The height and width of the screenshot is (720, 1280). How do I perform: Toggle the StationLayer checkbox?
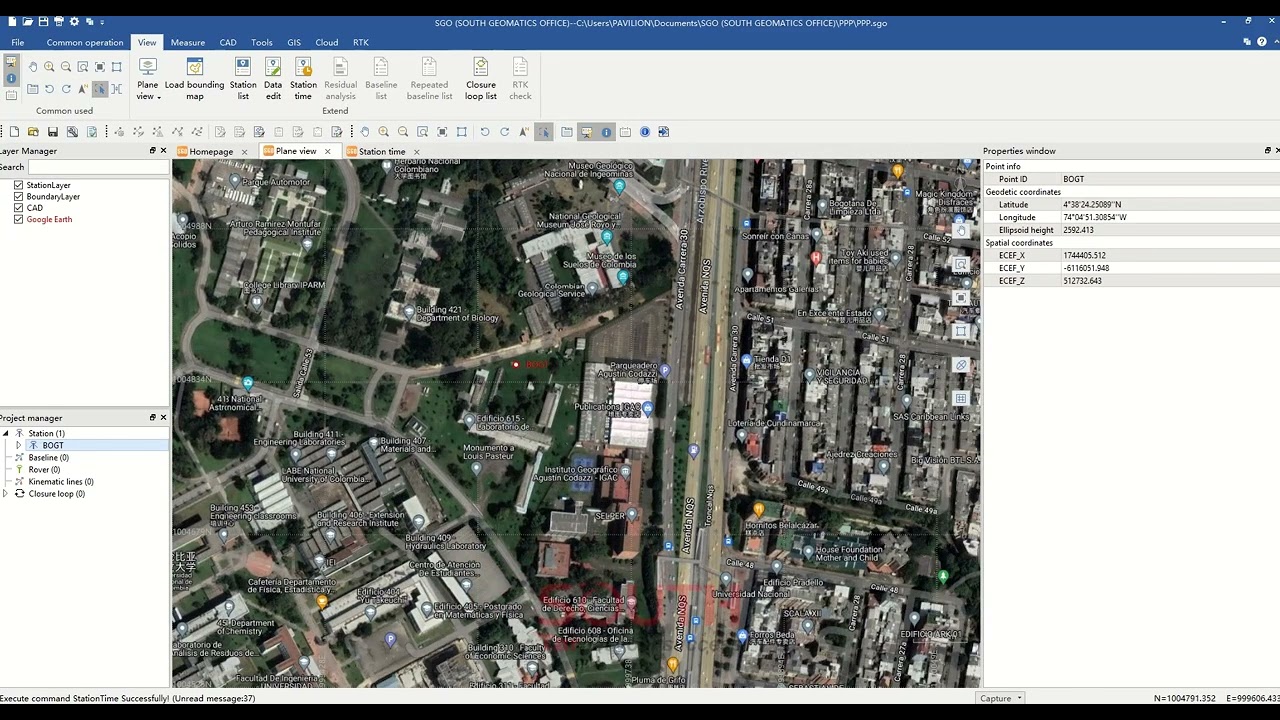click(18, 185)
